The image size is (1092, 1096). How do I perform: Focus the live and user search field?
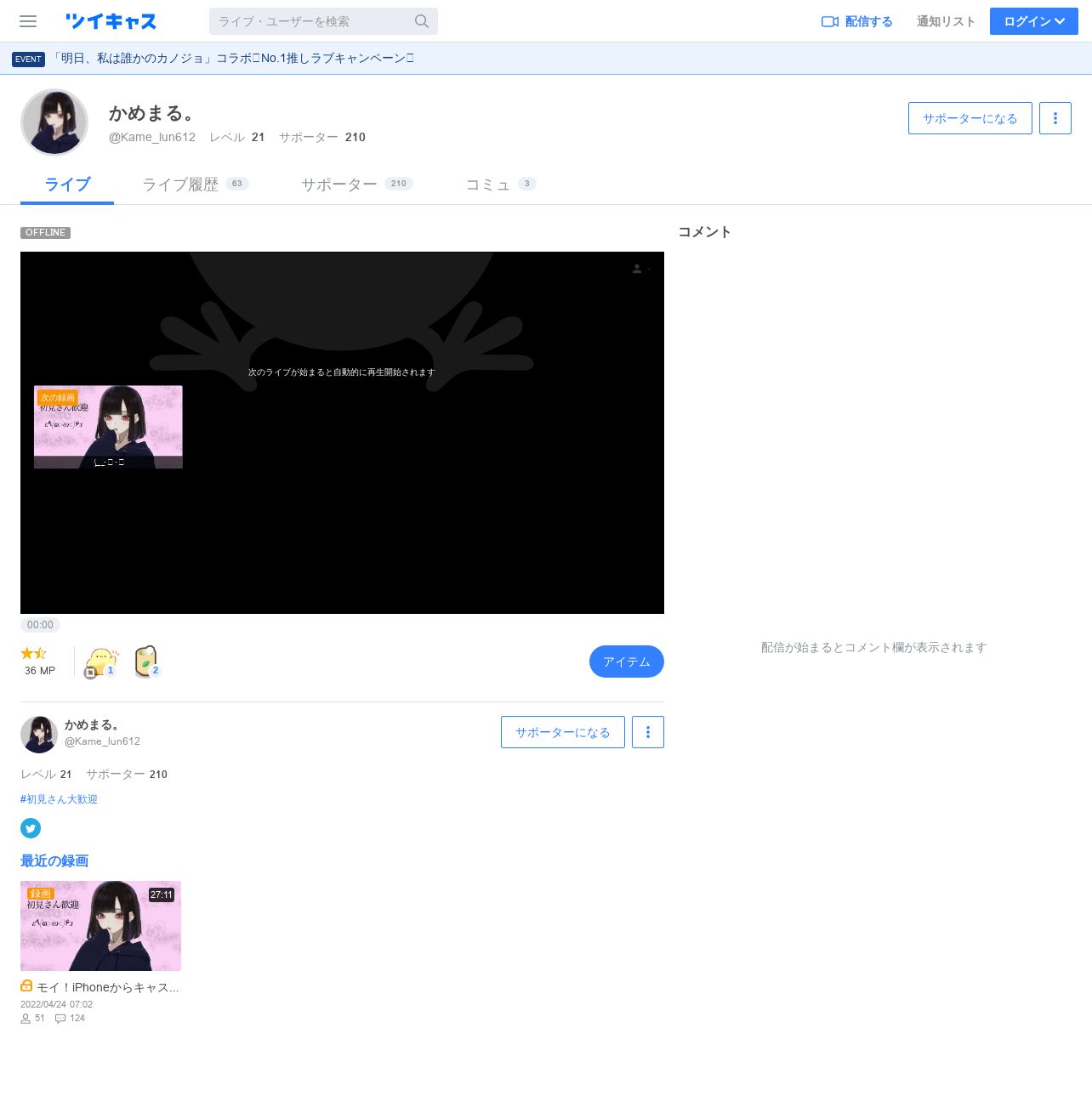click(323, 21)
